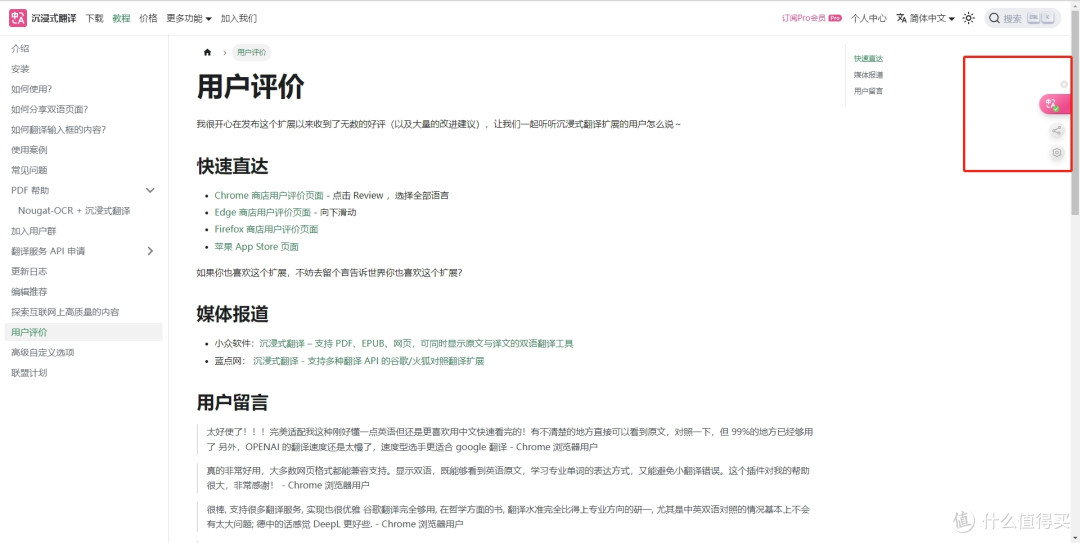Viewport: 1080px width, 543px height.
Task: Click the translate language icon beside 简体中文
Action: click(x=901, y=19)
